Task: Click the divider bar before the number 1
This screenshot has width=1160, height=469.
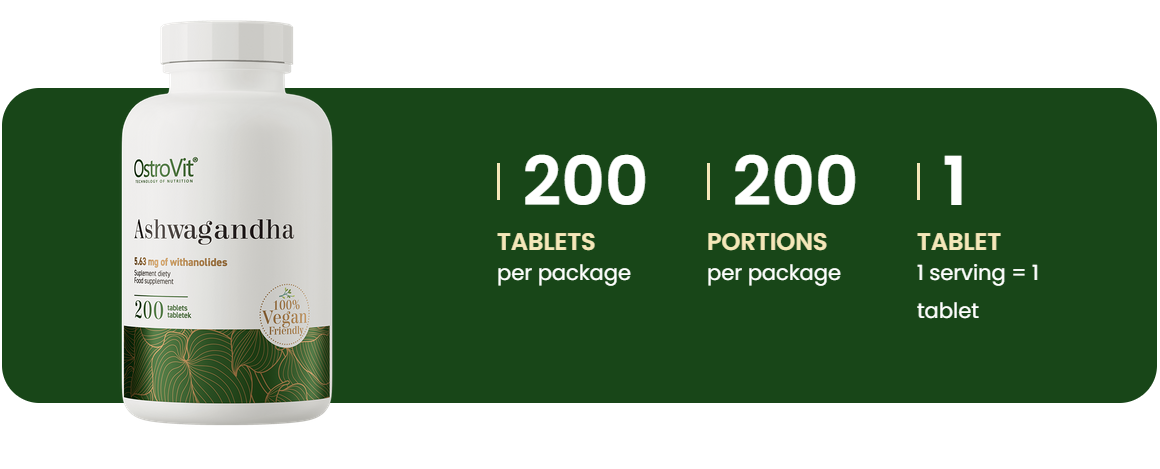Action: pos(919,182)
